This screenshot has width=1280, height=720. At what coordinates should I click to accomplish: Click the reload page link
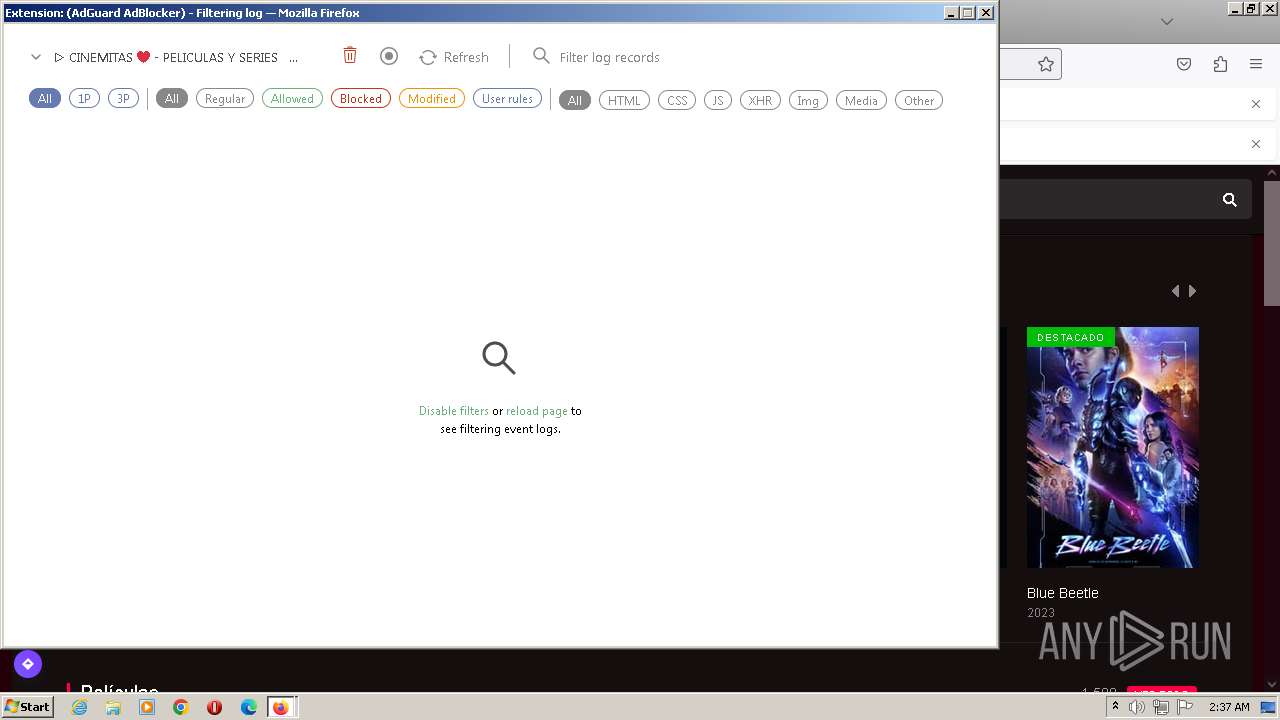click(537, 411)
